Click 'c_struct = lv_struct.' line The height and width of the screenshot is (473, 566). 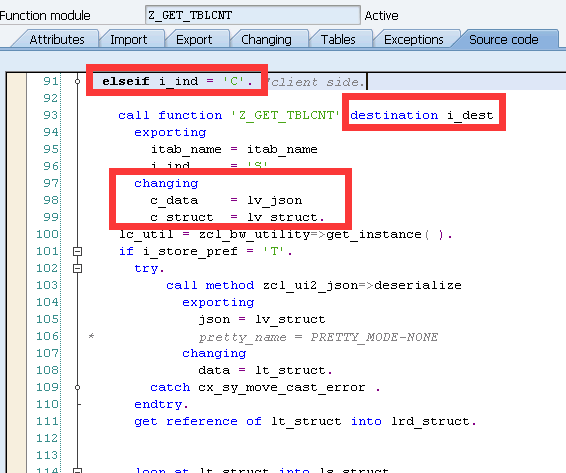[x=238, y=217]
